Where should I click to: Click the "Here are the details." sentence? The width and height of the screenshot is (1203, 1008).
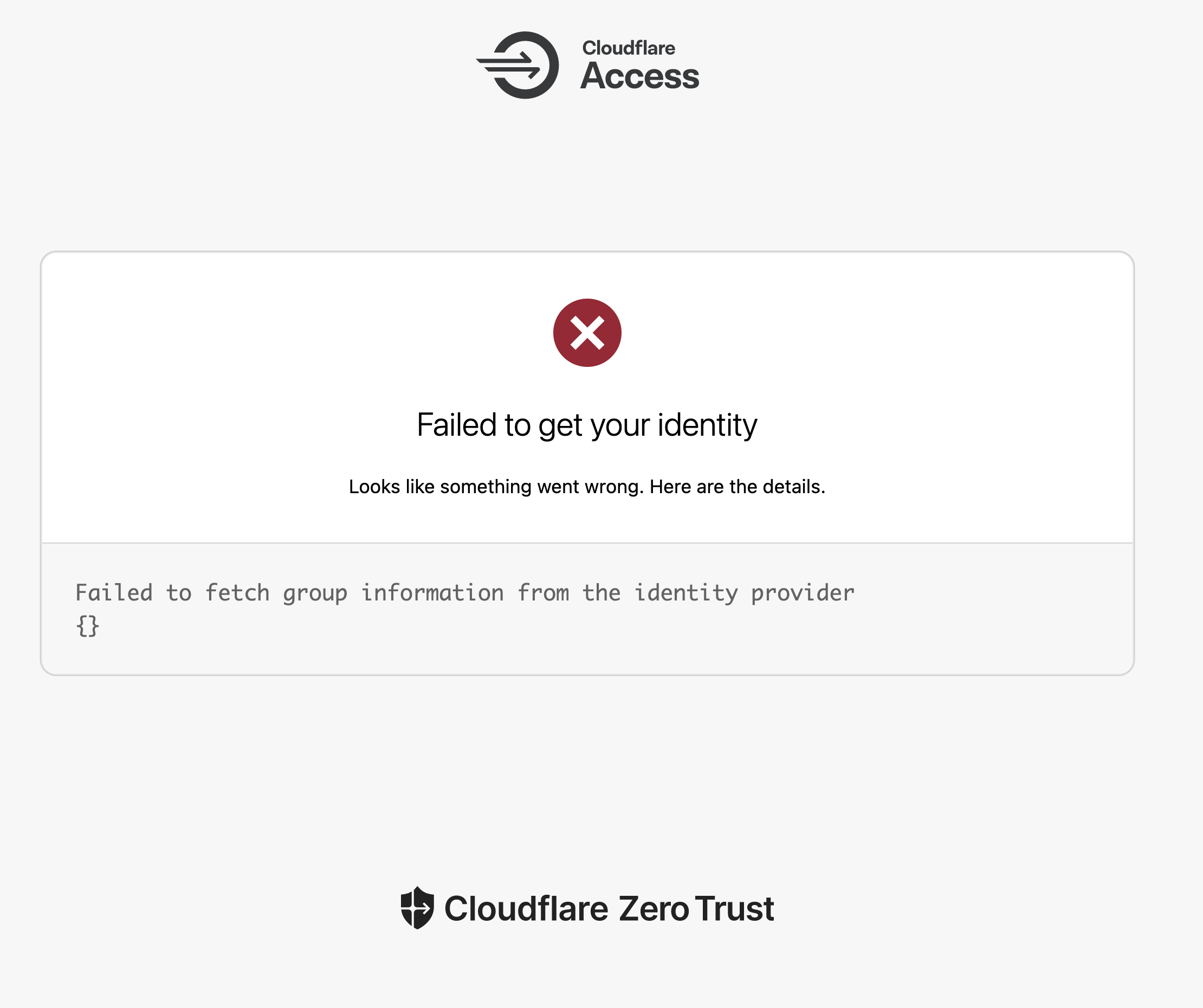738,487
